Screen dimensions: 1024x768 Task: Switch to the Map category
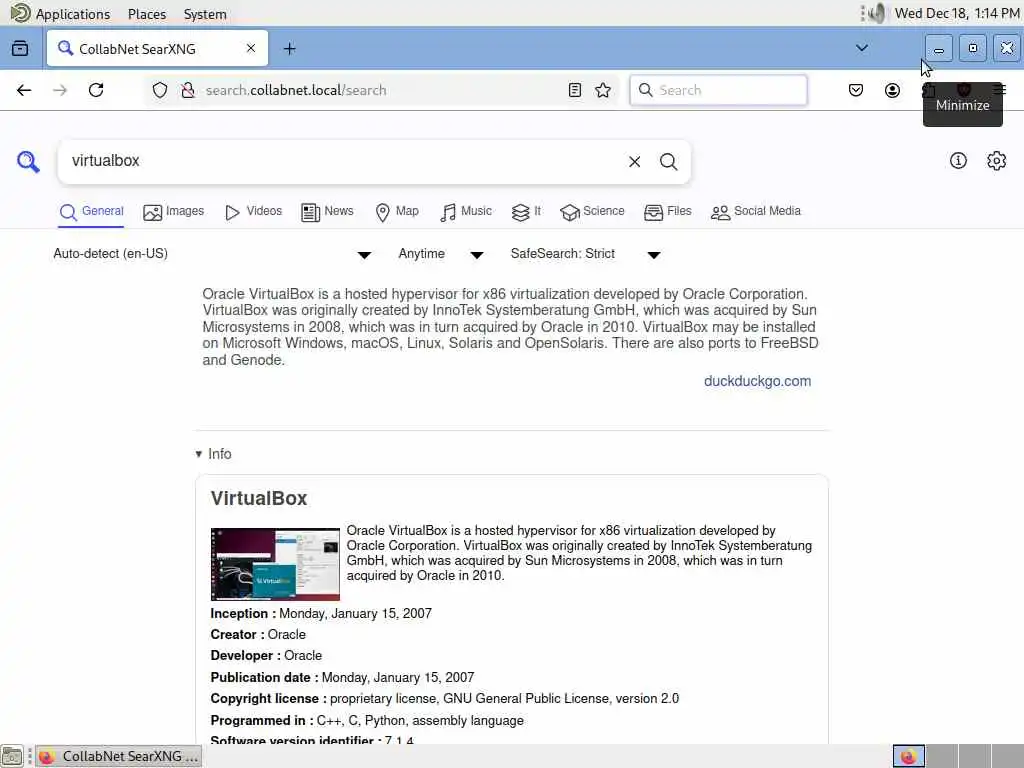397,212
